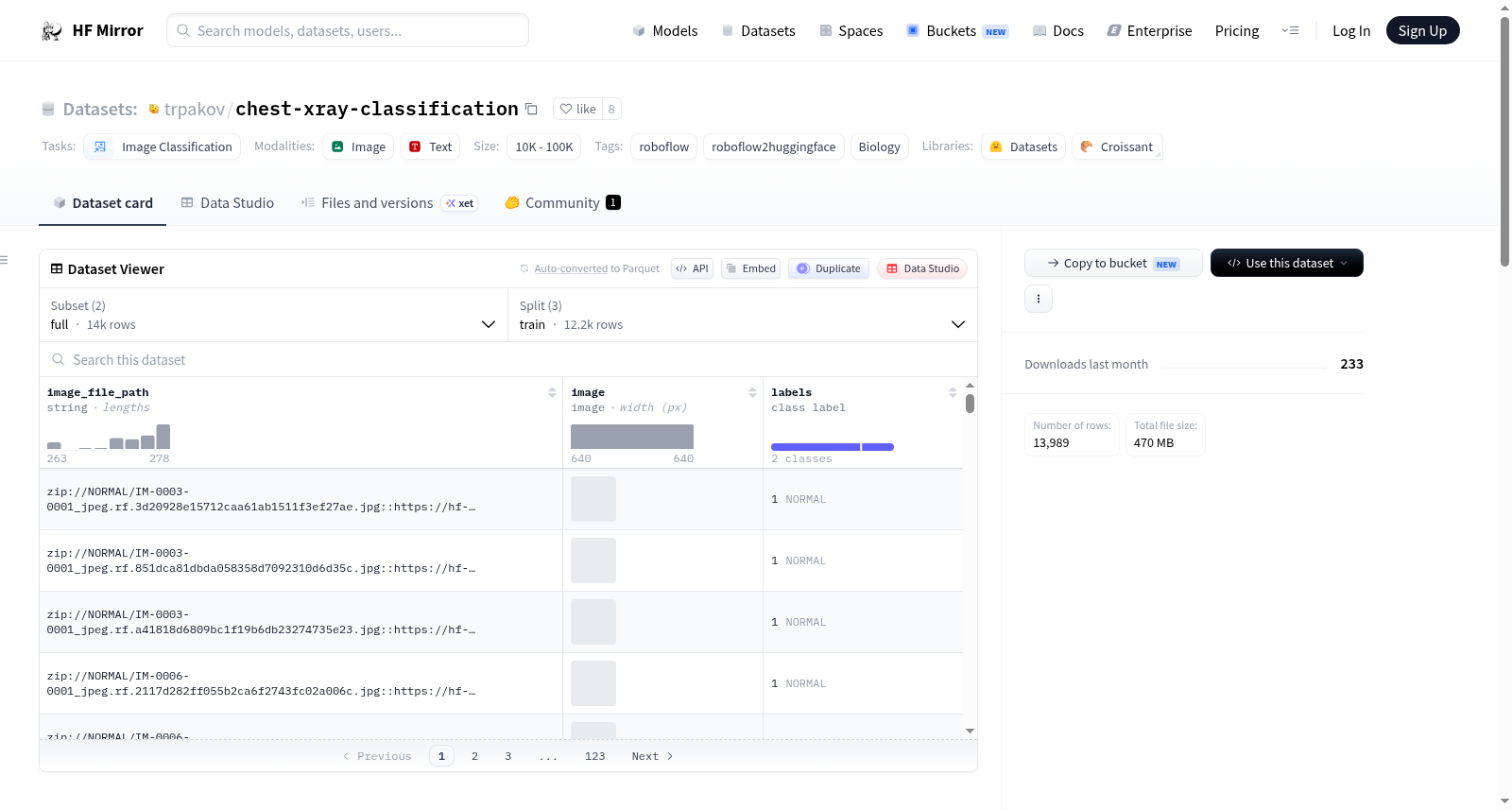Click the search magnifier in dataset search
Viewport: 1512px width, 810px height.
[x=59, y=360]
